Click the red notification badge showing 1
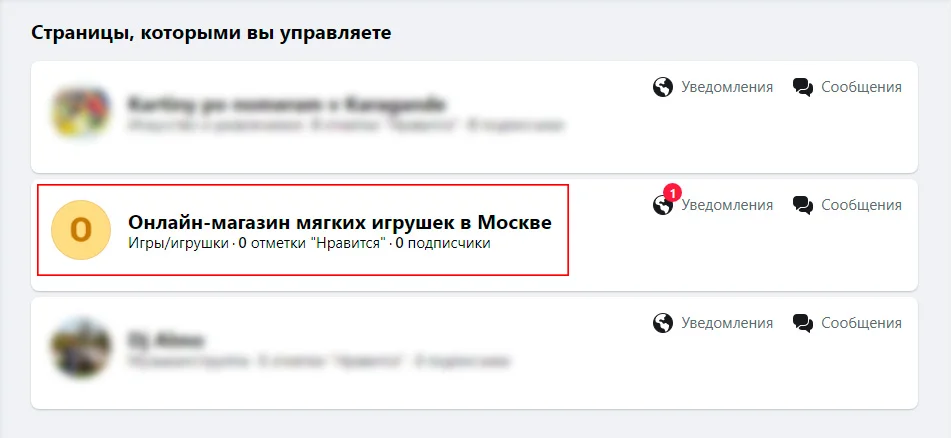This screenshot has width=951, height=438. click(672, 192)
